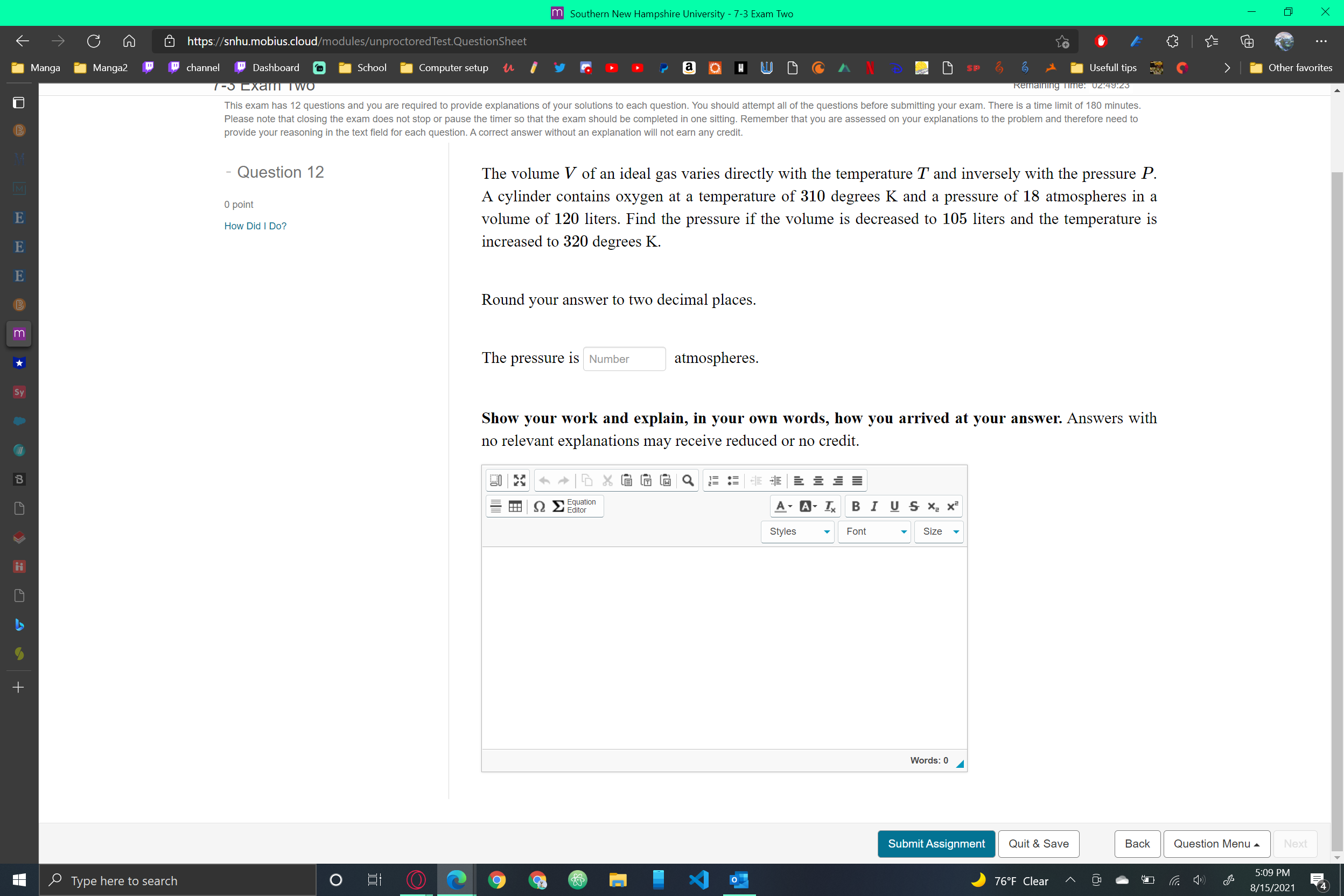Click the Undo arrow in the editor toolbar

(x=544, y=480)
